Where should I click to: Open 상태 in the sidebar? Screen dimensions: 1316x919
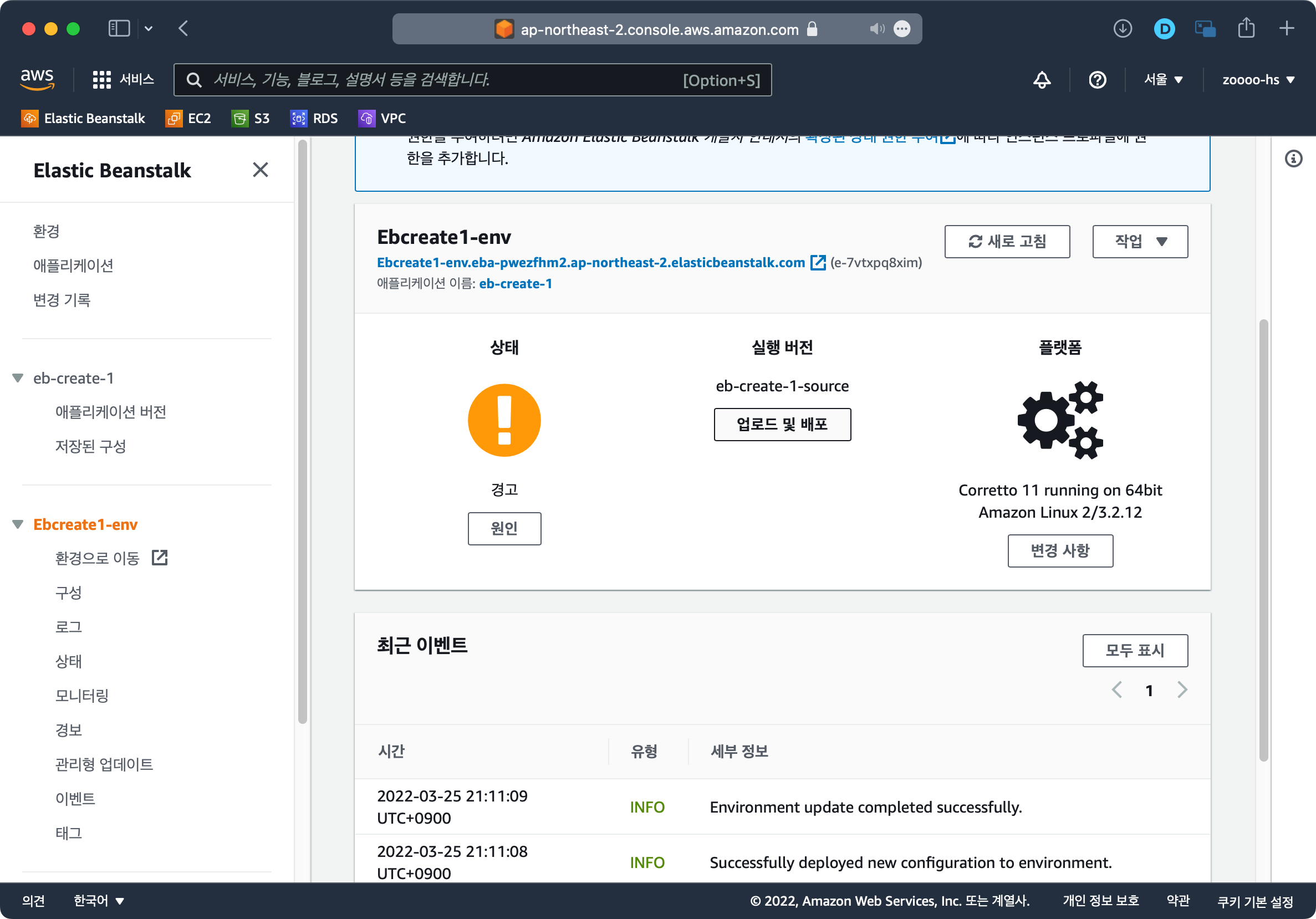coord(68,661)
